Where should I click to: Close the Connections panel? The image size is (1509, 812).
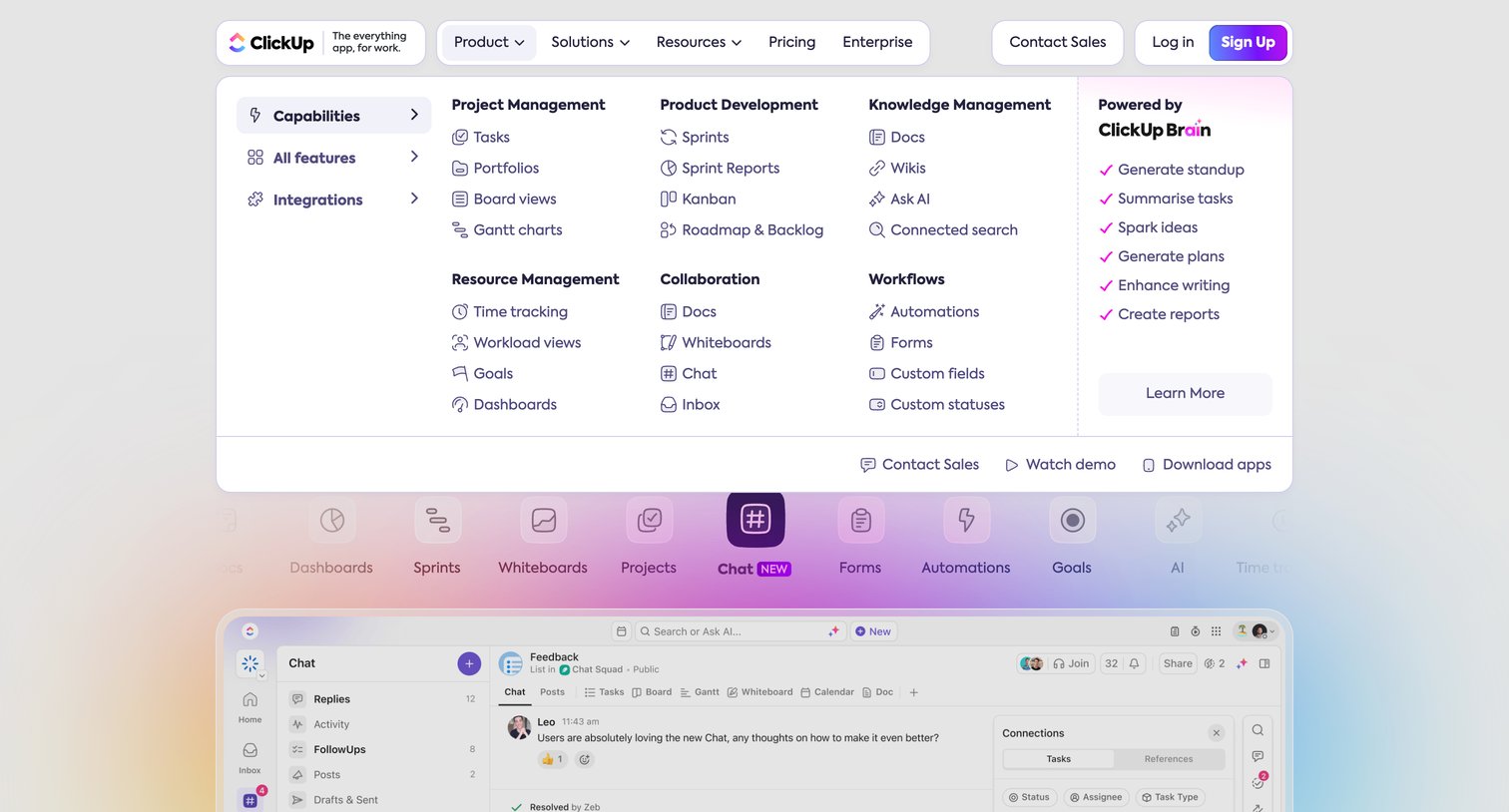click(x=1216, y=733)
